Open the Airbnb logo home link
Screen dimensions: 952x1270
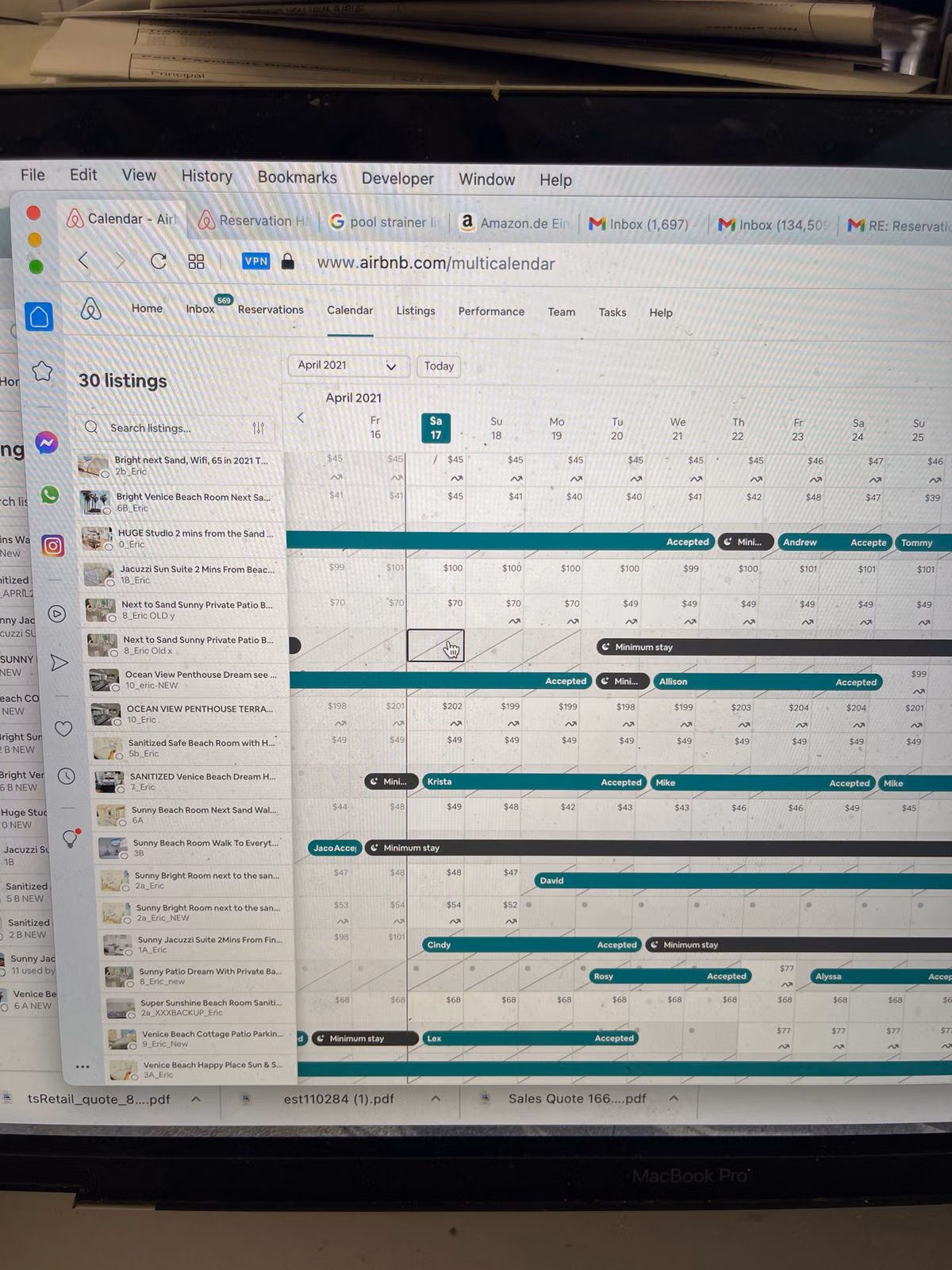91,308
